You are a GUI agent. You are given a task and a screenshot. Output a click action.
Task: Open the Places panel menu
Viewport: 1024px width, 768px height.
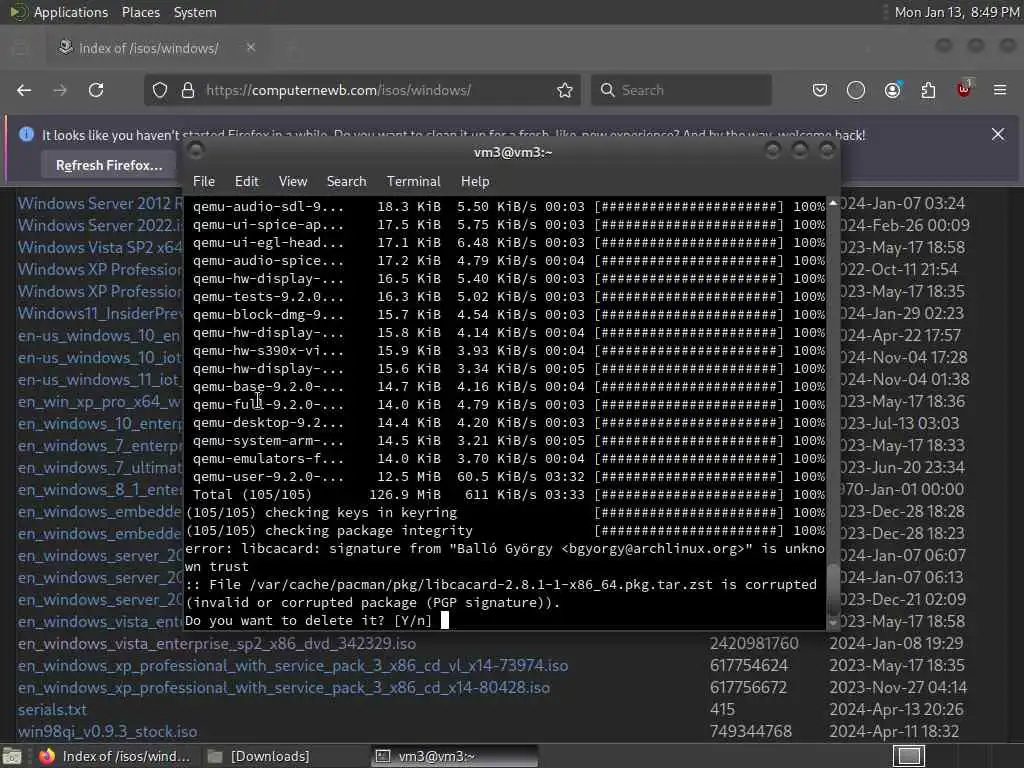(x=140, y=12)
